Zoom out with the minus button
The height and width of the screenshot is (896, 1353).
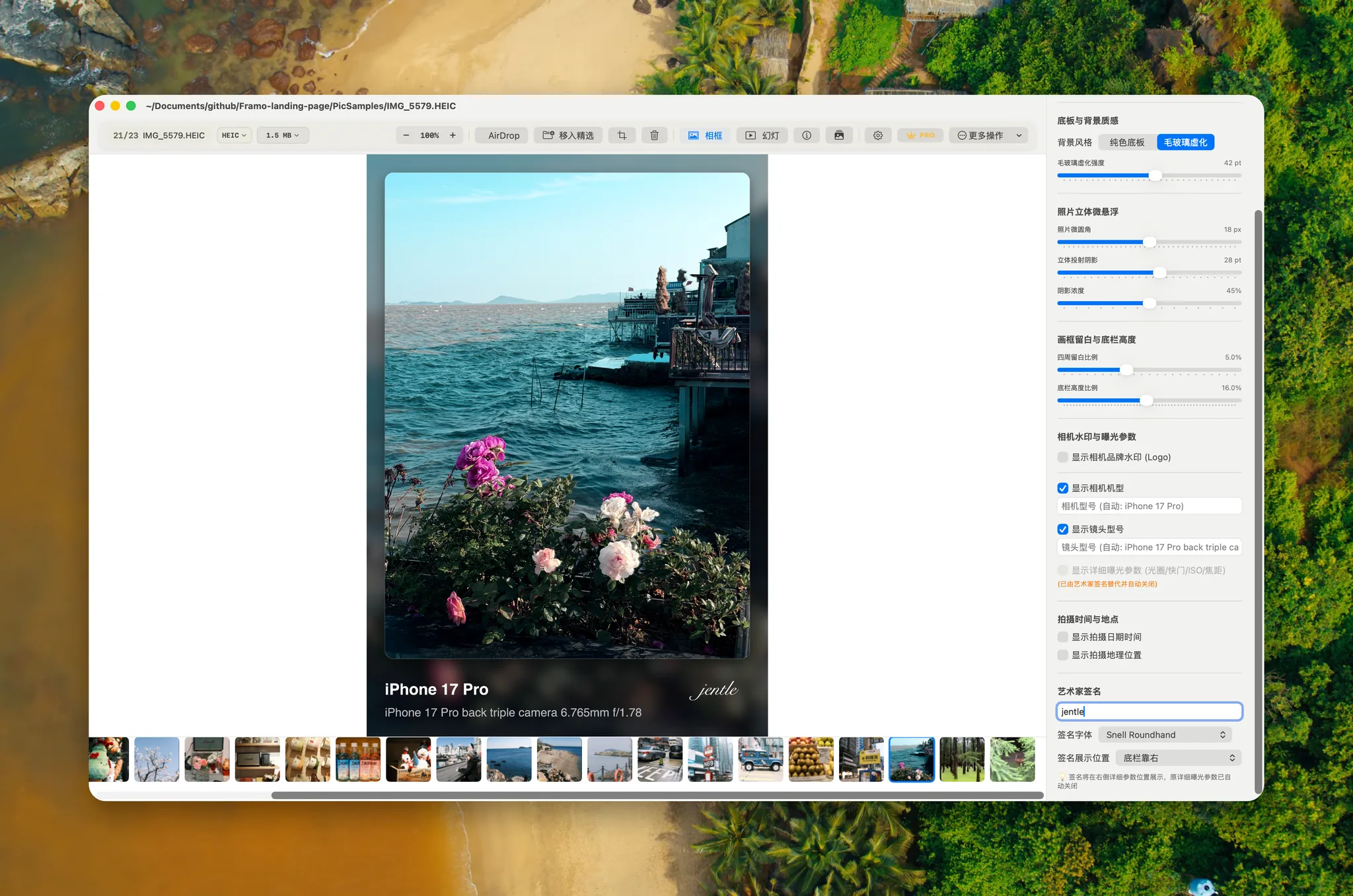[x=406, y=135]
